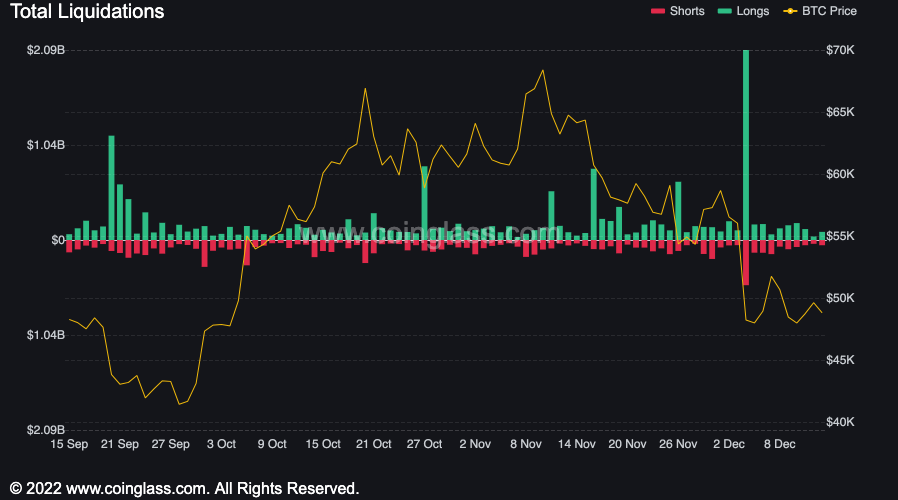The image size is (898, 500).
Task: Click the $65K right axis label
Action: click(x=840, y=112)
